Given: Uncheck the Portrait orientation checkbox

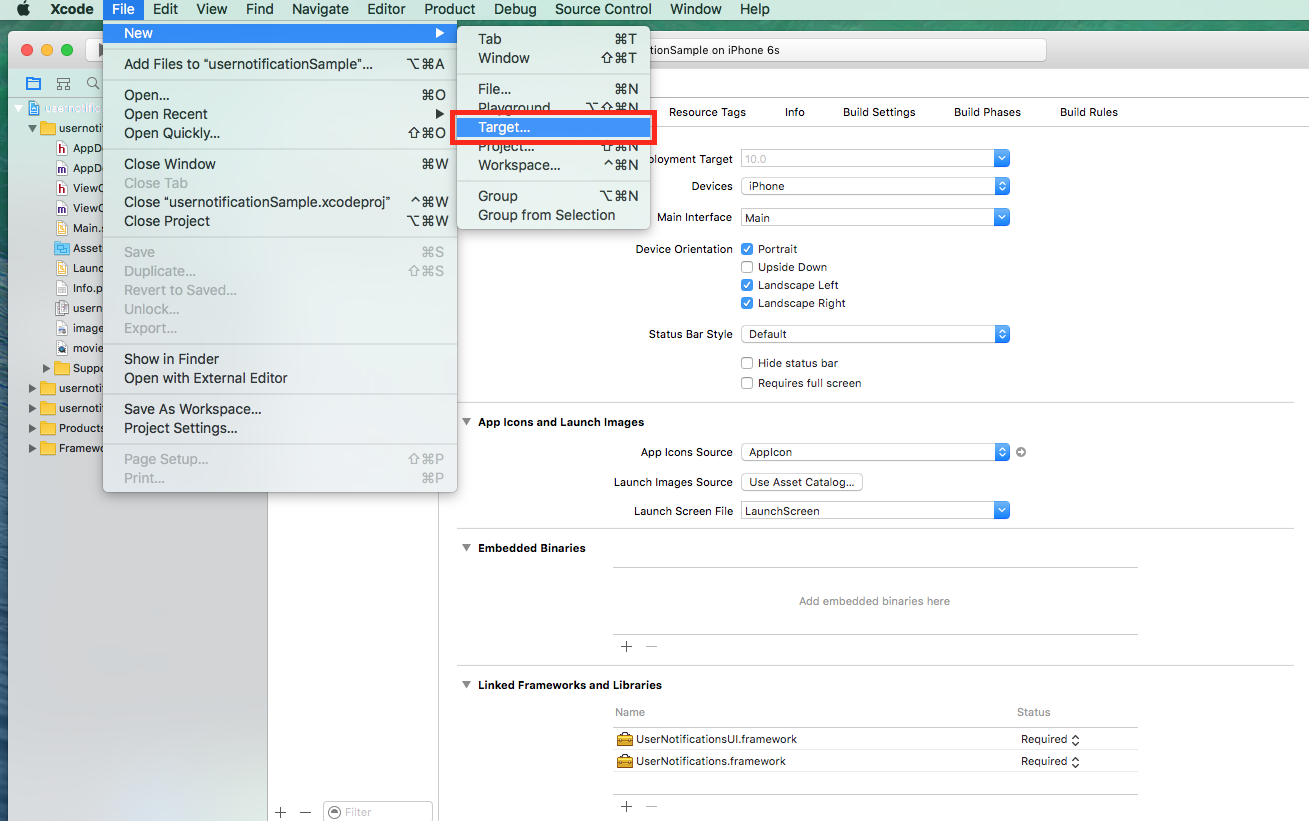Looking at the screenshot, I should [x=747, y=249].
